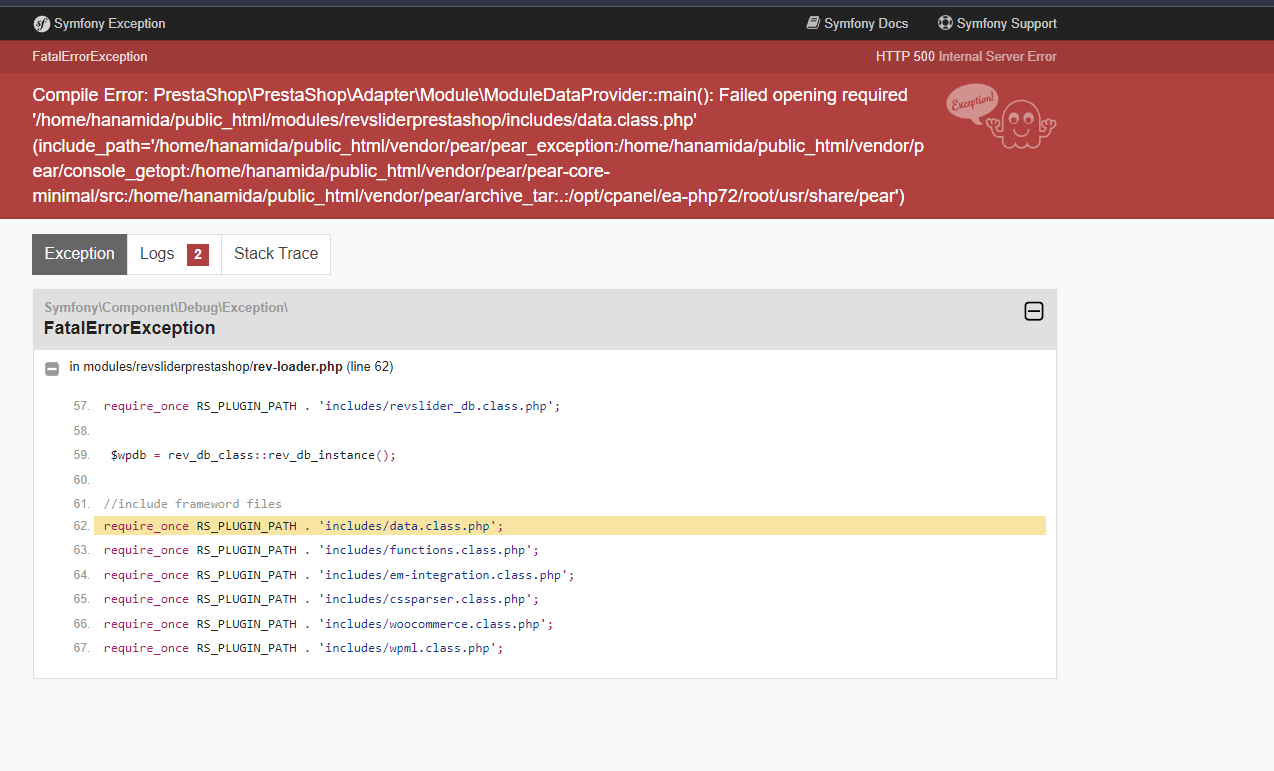The width and height of the screenshot is (1274, 771).
Task: Click the Compile Error message text
Action: [478, 146]
